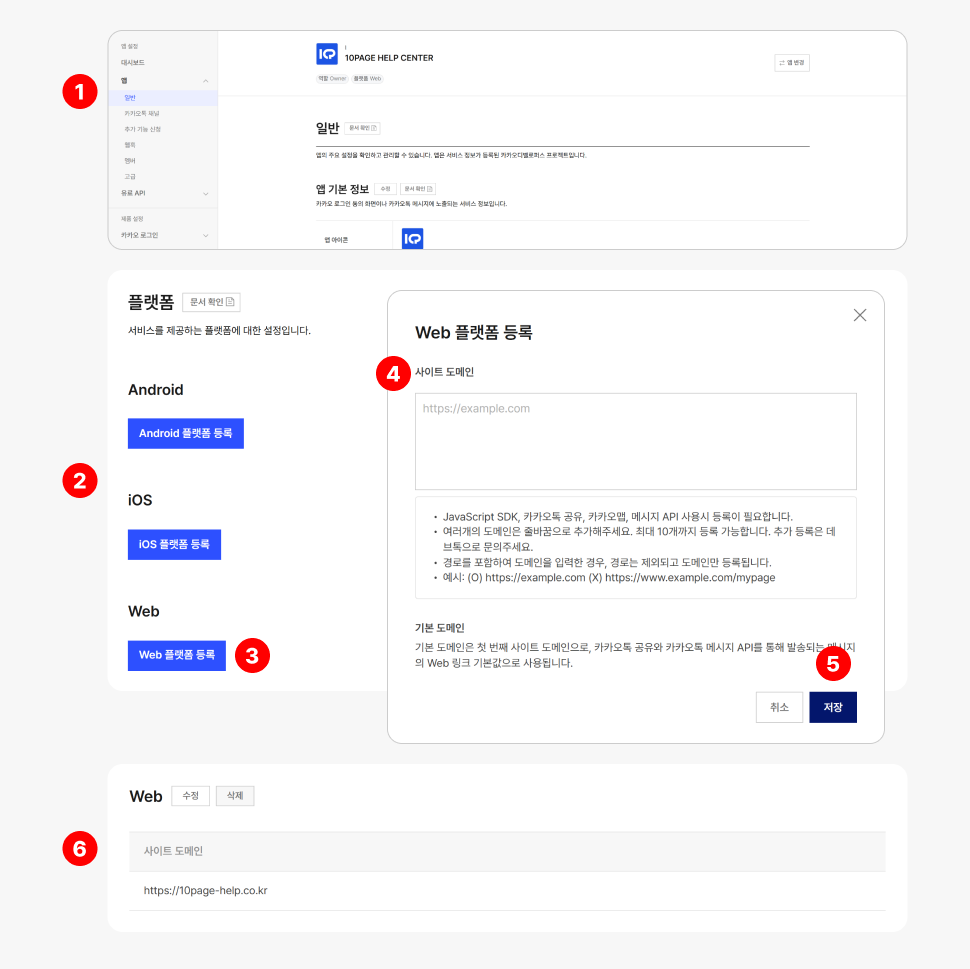Close the Web 플랫폼 등록 dialog
This screenshot has height=969, width=970.
coord(859,315)
